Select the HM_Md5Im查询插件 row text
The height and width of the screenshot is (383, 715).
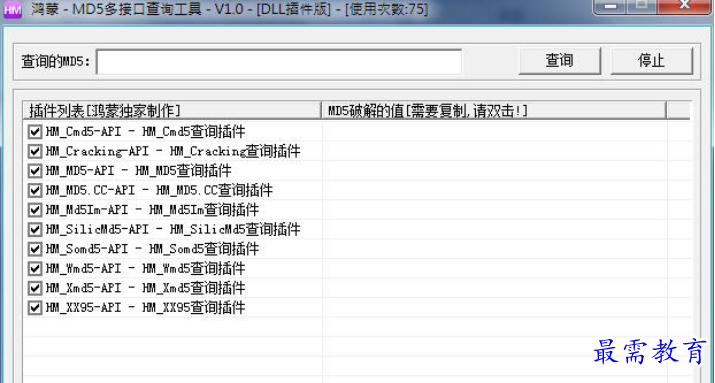coord(152,210)
